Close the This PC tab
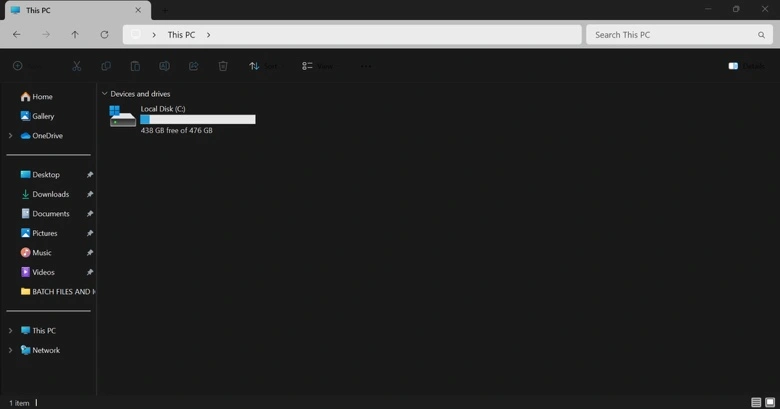 (138, 10)
